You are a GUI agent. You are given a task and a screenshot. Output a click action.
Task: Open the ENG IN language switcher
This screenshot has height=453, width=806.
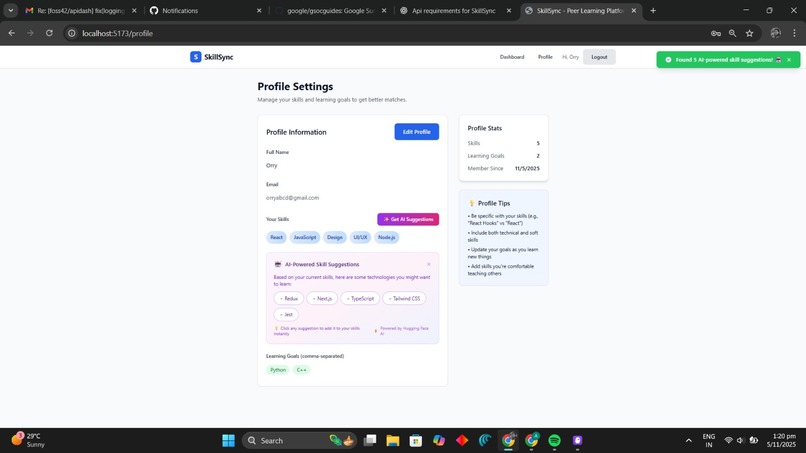click(709, 440)
